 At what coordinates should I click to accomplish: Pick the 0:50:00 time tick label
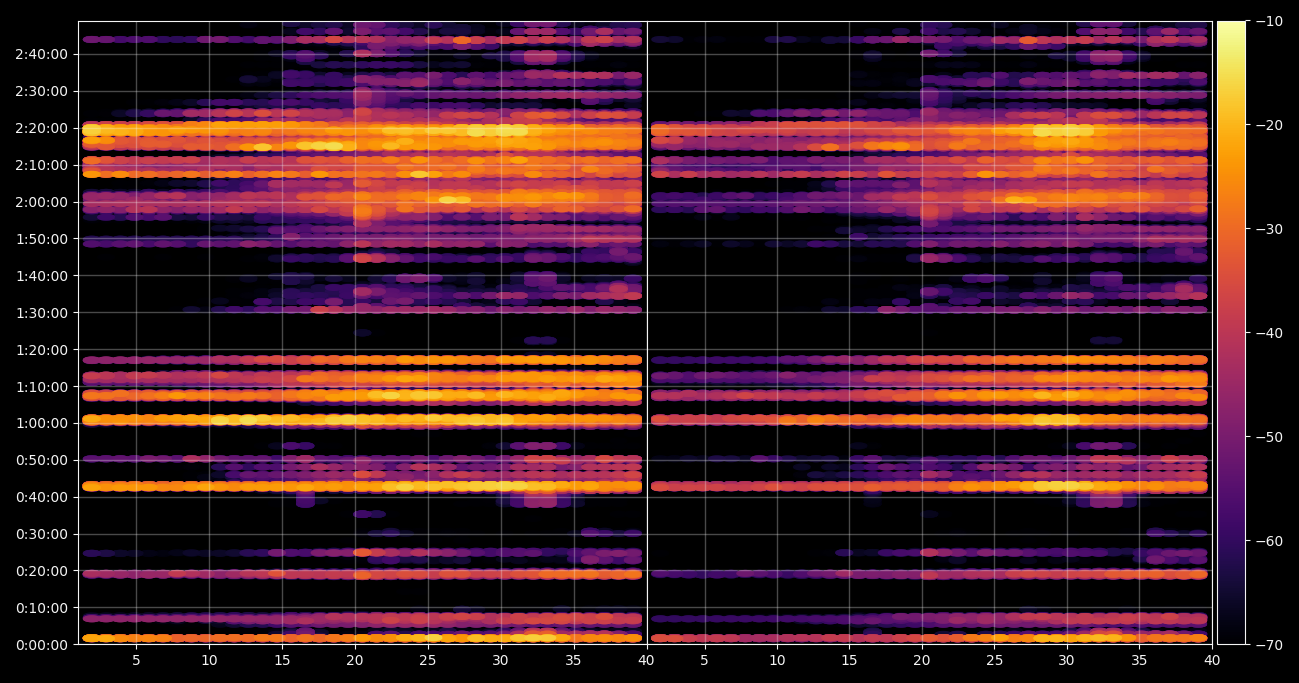(x=43, y=460)
